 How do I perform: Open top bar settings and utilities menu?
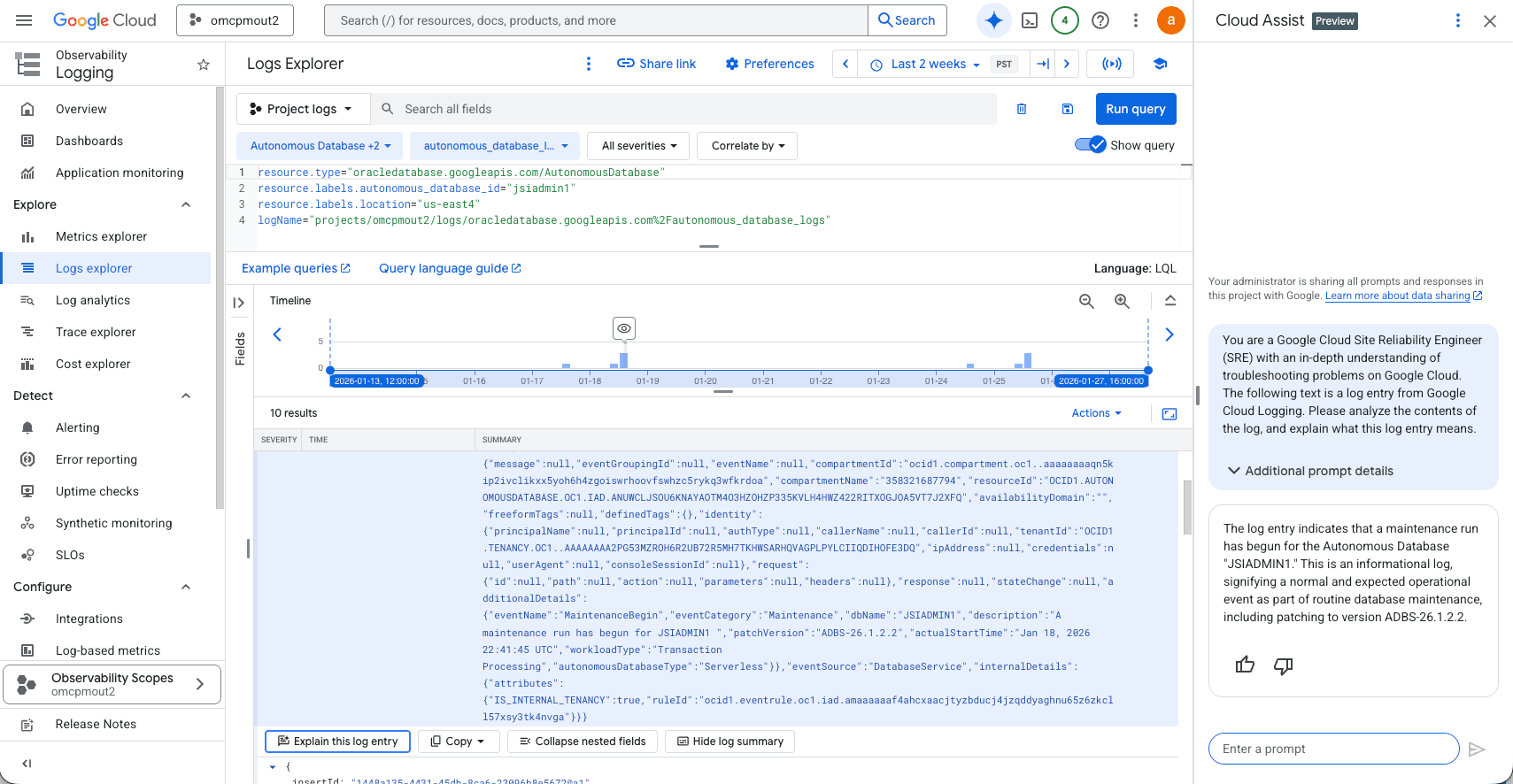1136,20
